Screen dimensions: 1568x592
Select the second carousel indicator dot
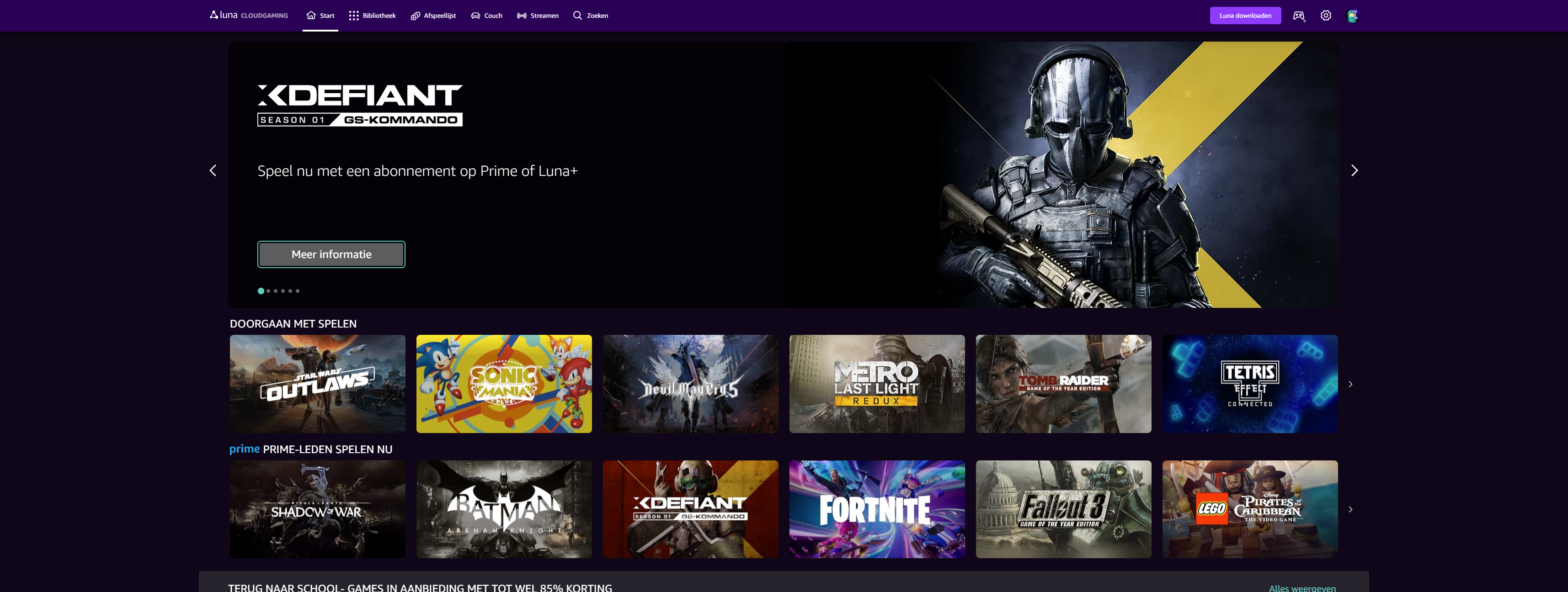(268, 291)
